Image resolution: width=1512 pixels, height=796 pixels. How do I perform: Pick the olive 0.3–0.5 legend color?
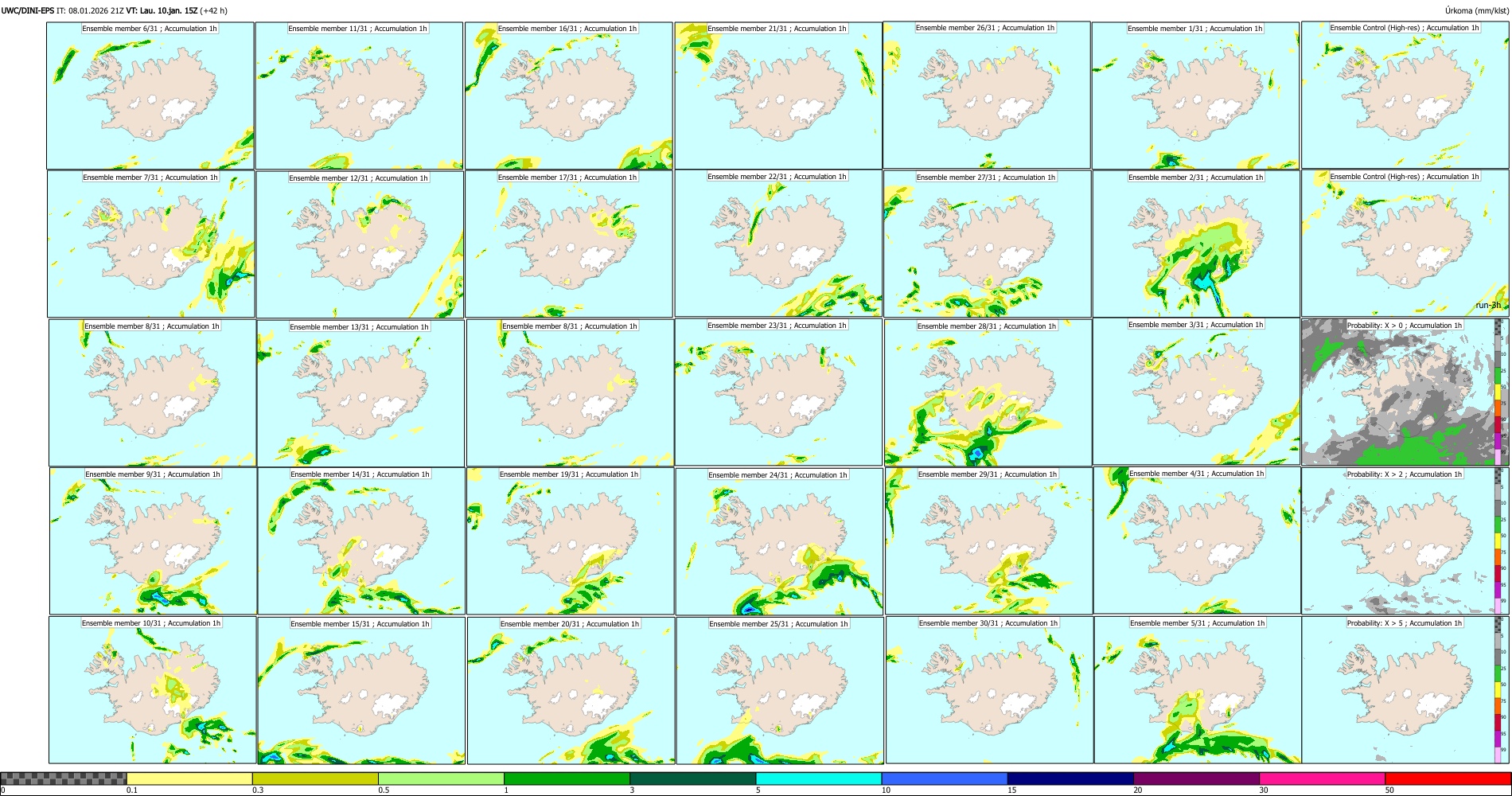coord(315,778)
